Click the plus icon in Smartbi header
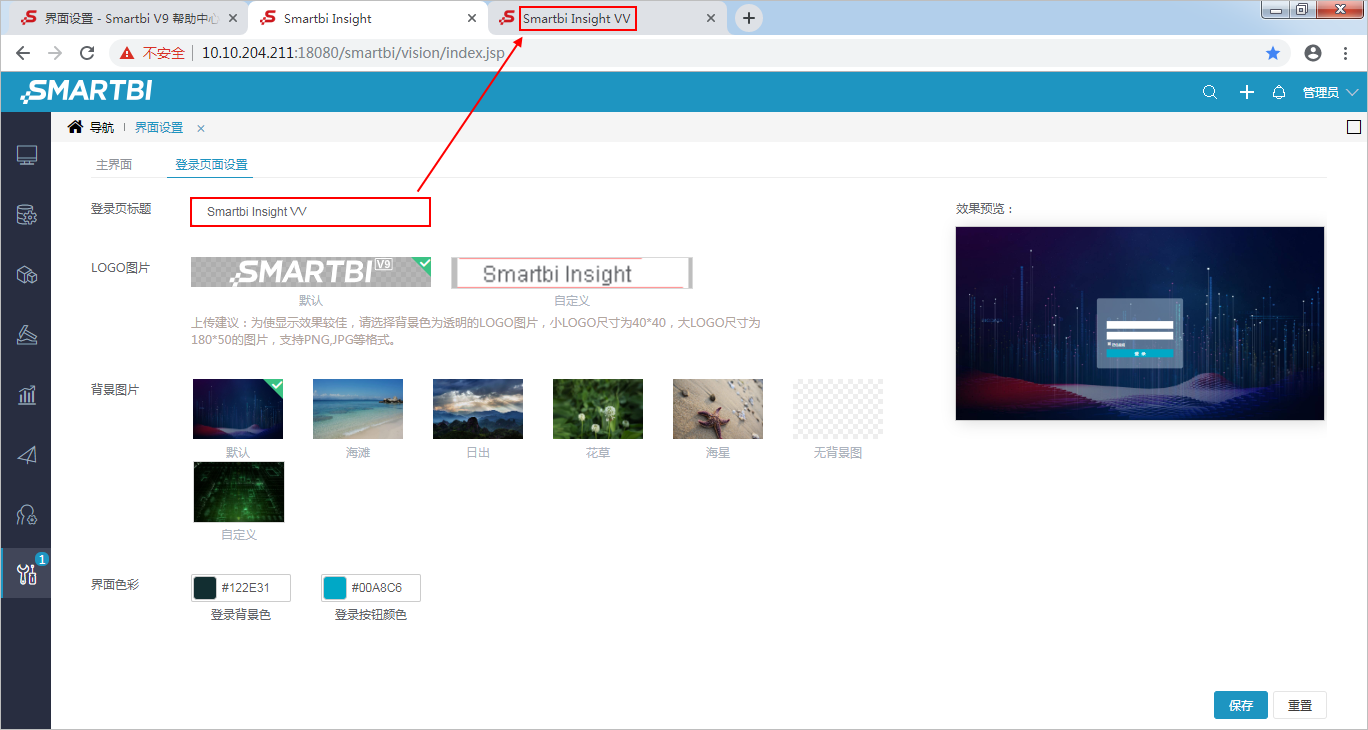The image size is (1368, 730). tap(1246, 92)
